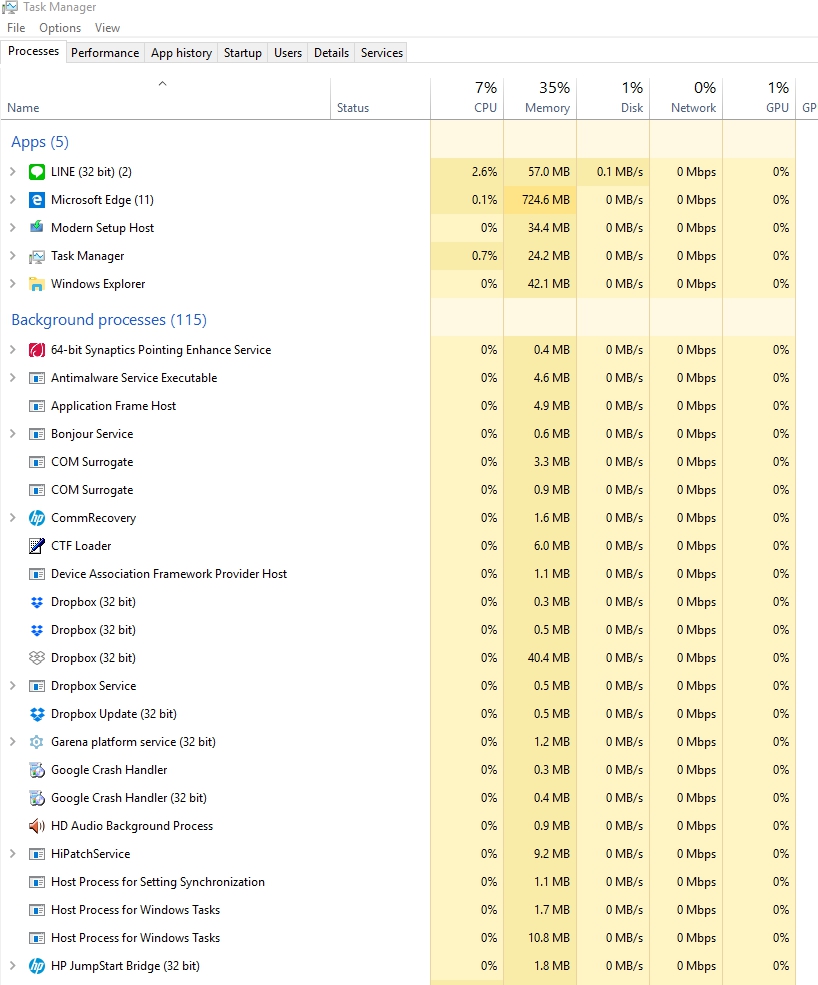
Task: Switch to the App history tab
Action: 181,53
